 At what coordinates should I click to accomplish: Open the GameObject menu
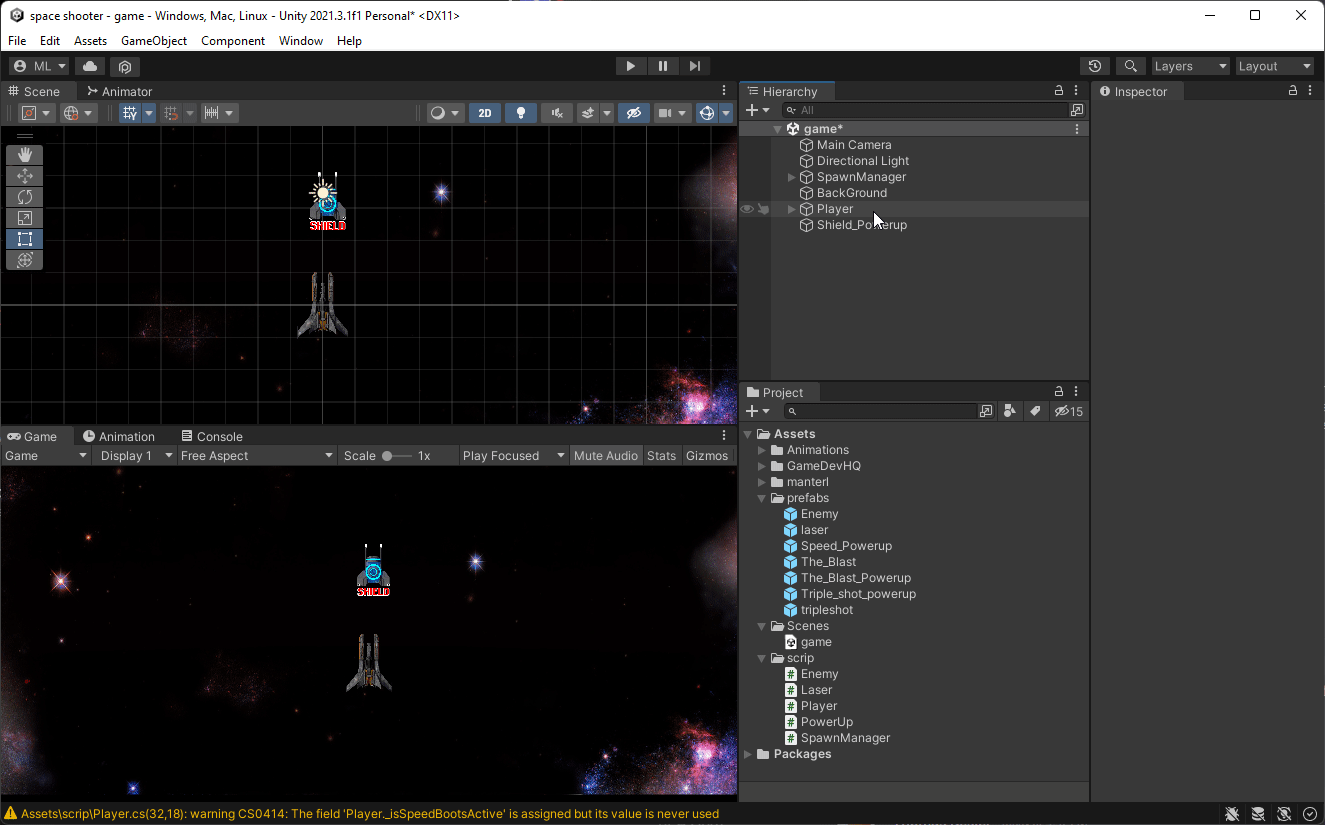(x=153, y=40)
